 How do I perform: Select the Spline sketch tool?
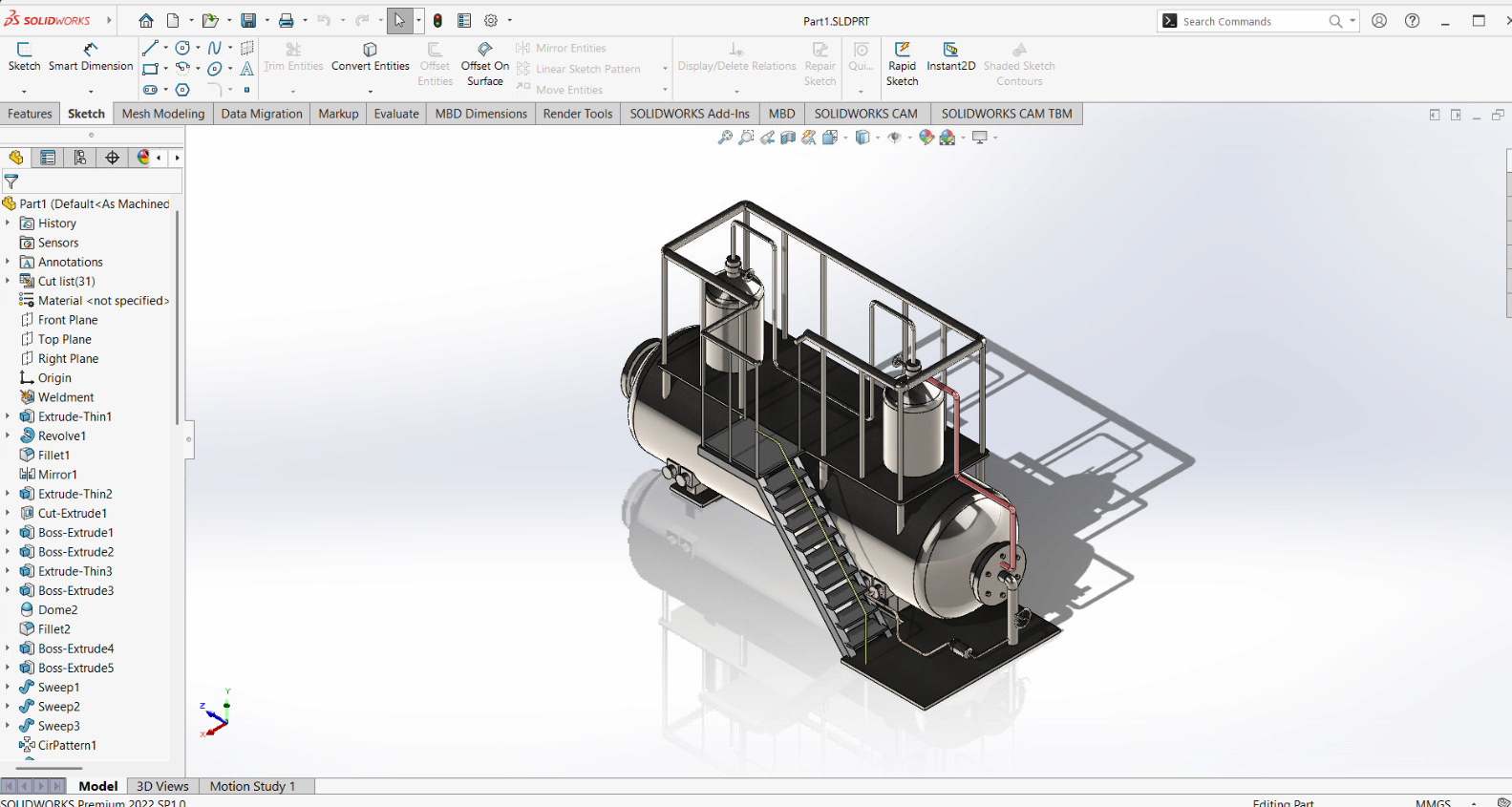[215, 48]
